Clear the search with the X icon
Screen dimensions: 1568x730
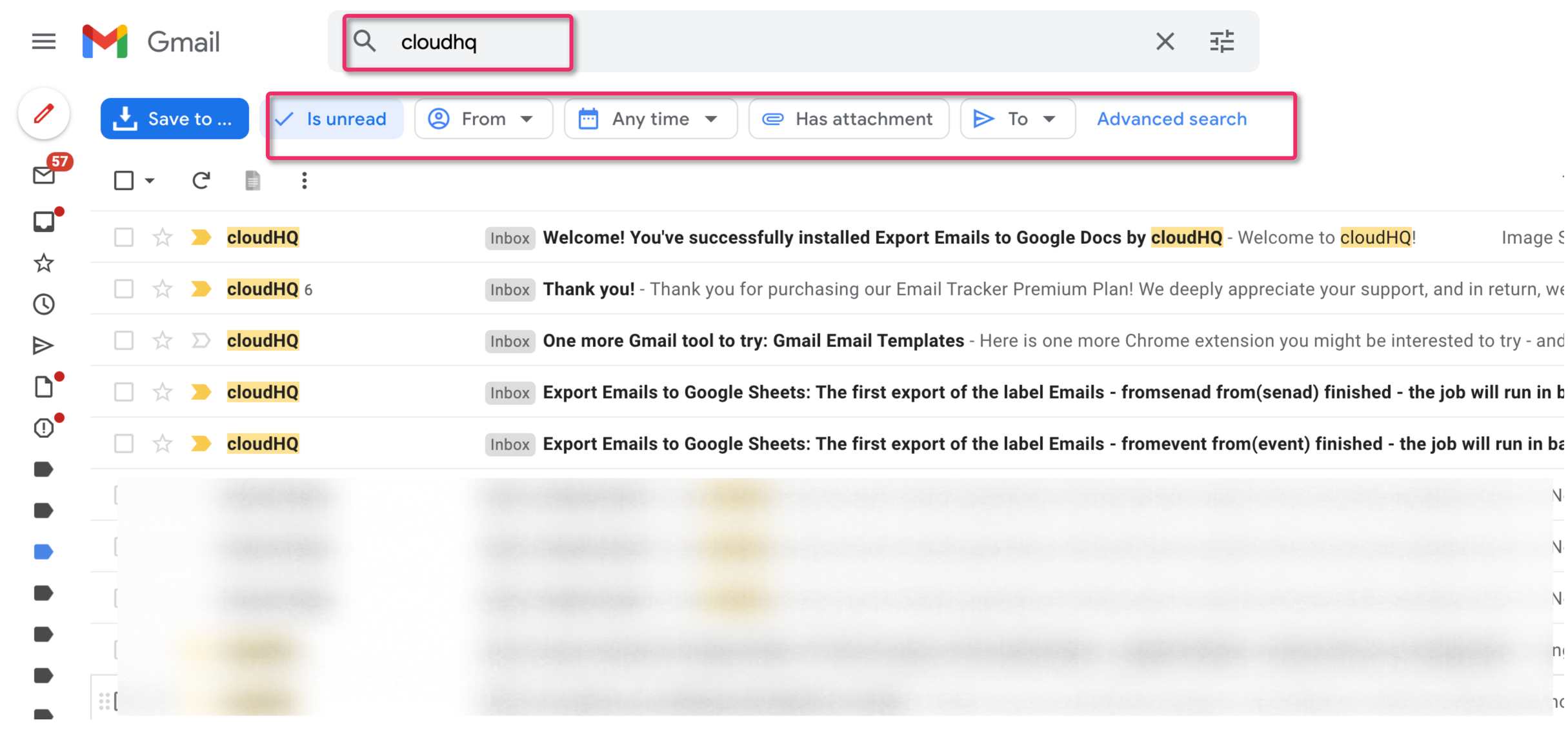tap(1165, 42)
